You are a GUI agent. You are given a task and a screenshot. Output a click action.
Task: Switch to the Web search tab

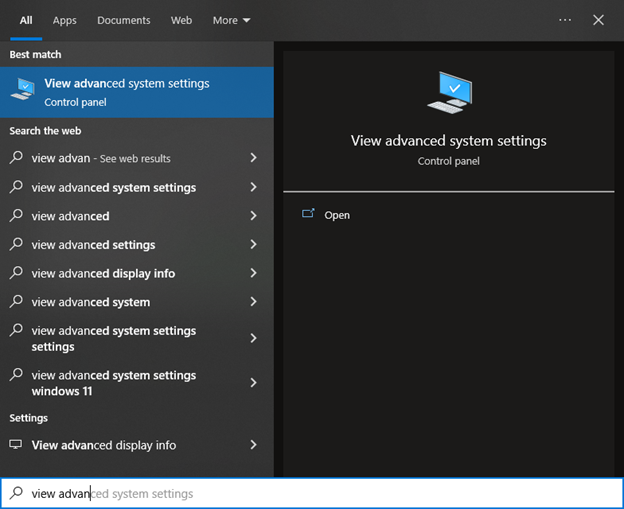(x=181, y=20)
